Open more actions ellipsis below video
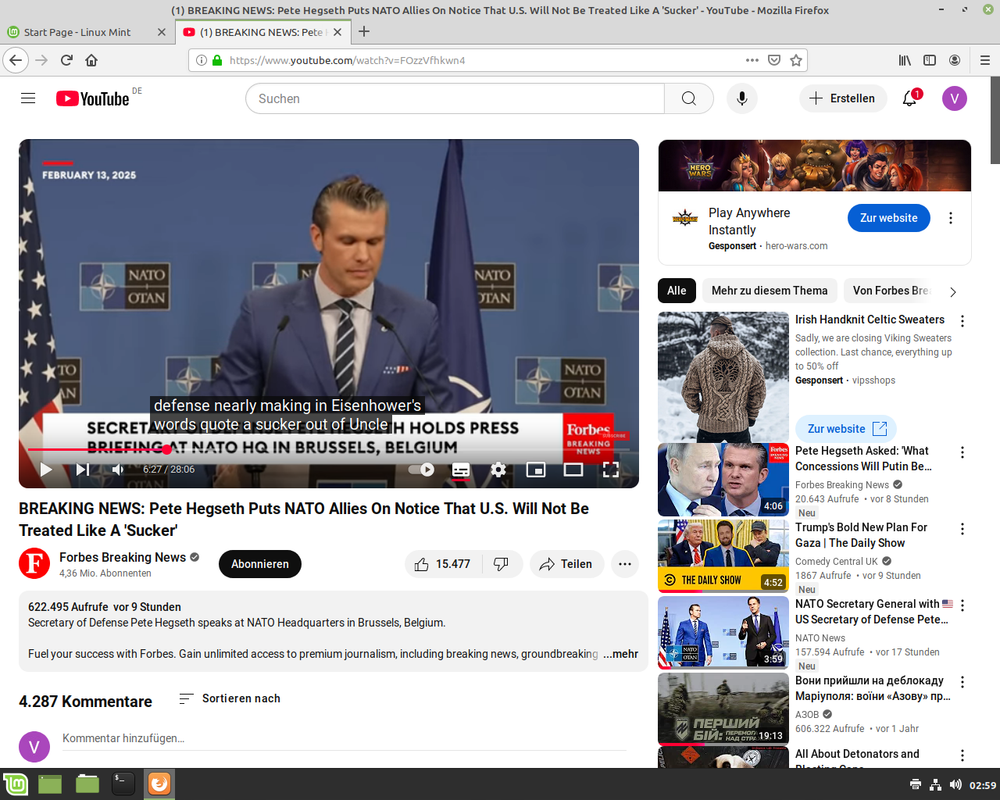Image resolution: width=1000 pixels, height=800 pixels. point(625,564)
